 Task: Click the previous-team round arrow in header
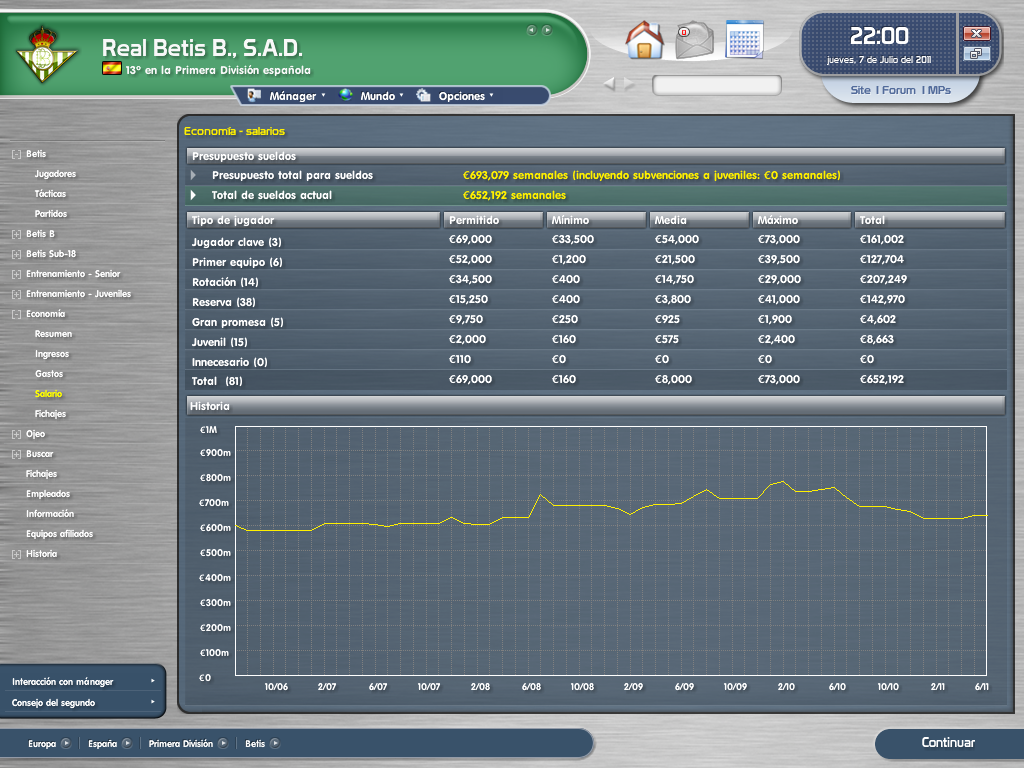(x=532, y=30)
